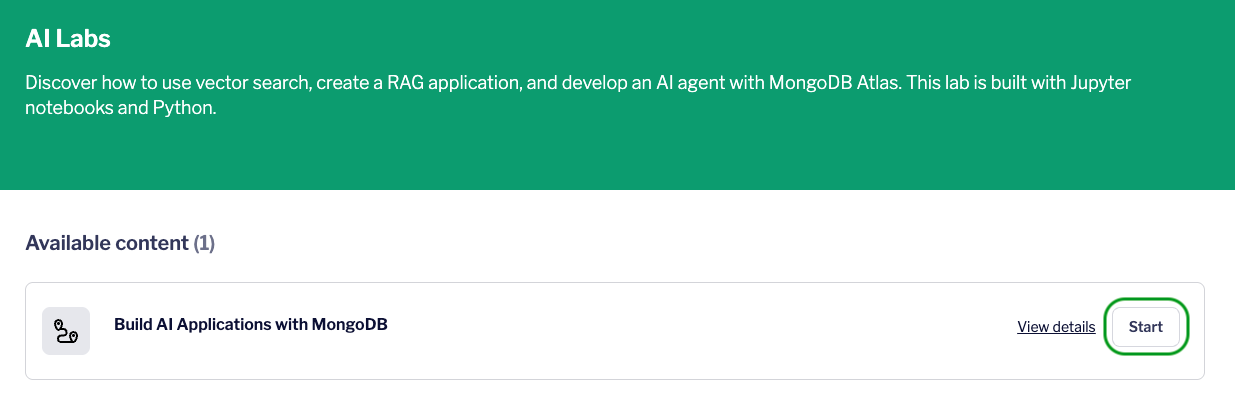Open View details for the lab
Viewport: 1235px width, 415px height.
tap(1056, 327)
